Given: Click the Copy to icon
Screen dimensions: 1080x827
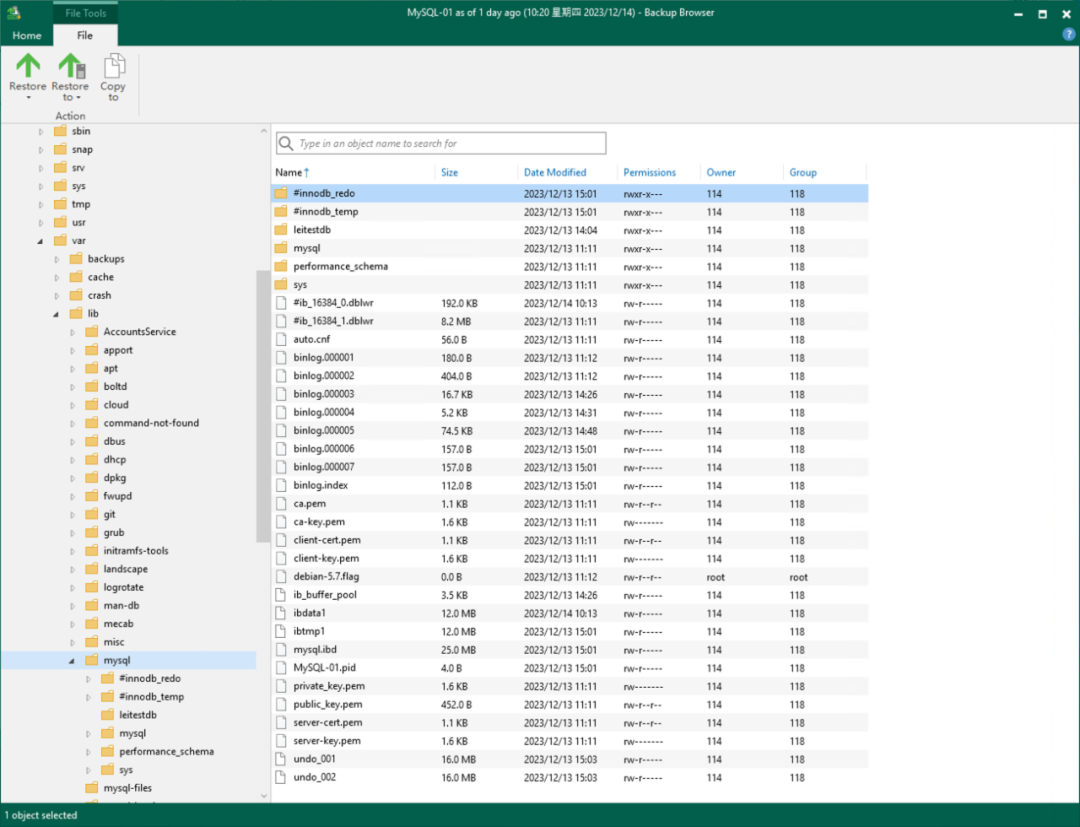Looking at the screenshot, I should (x=113, y=66).
